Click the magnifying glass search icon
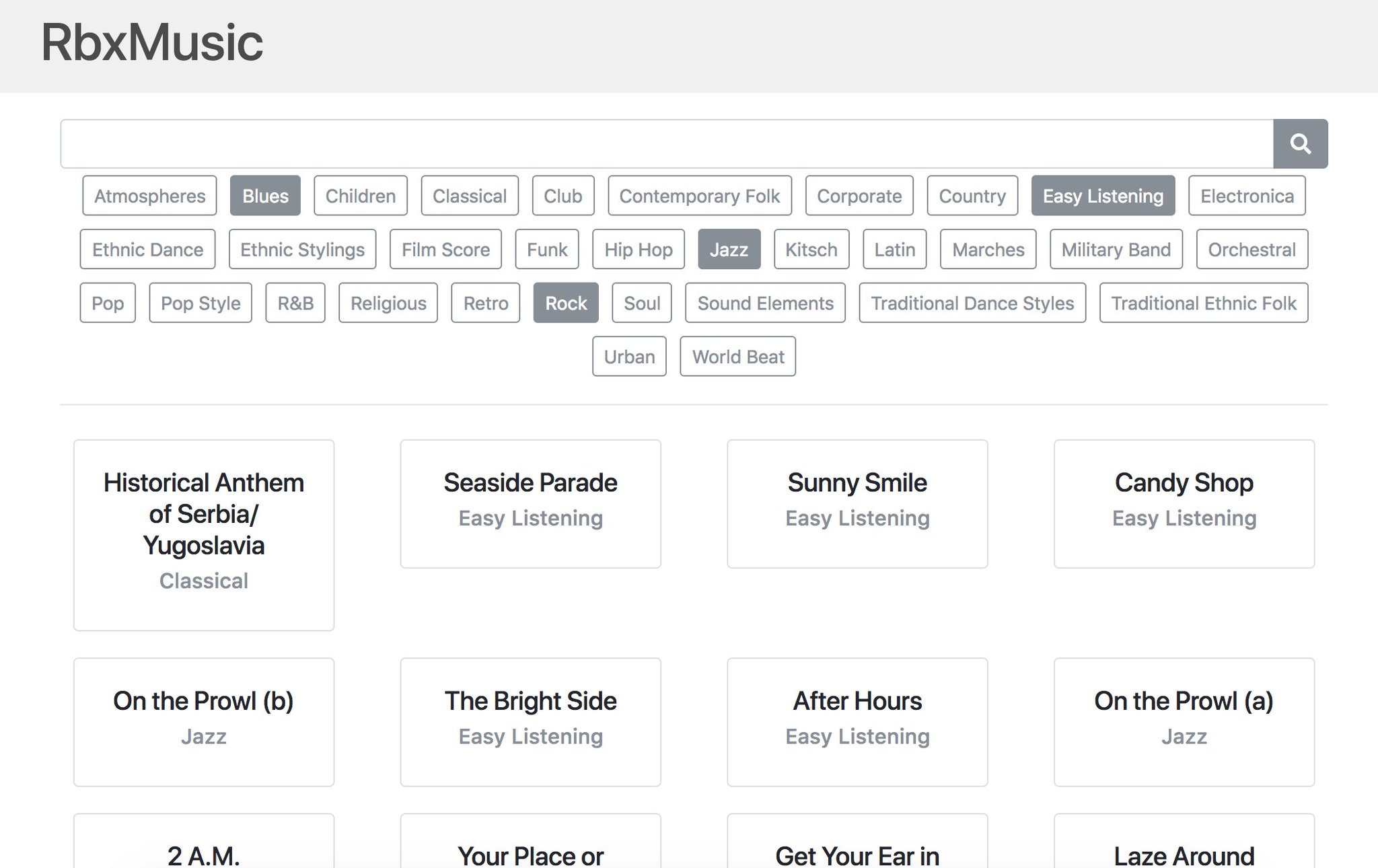 point(1300,144)
